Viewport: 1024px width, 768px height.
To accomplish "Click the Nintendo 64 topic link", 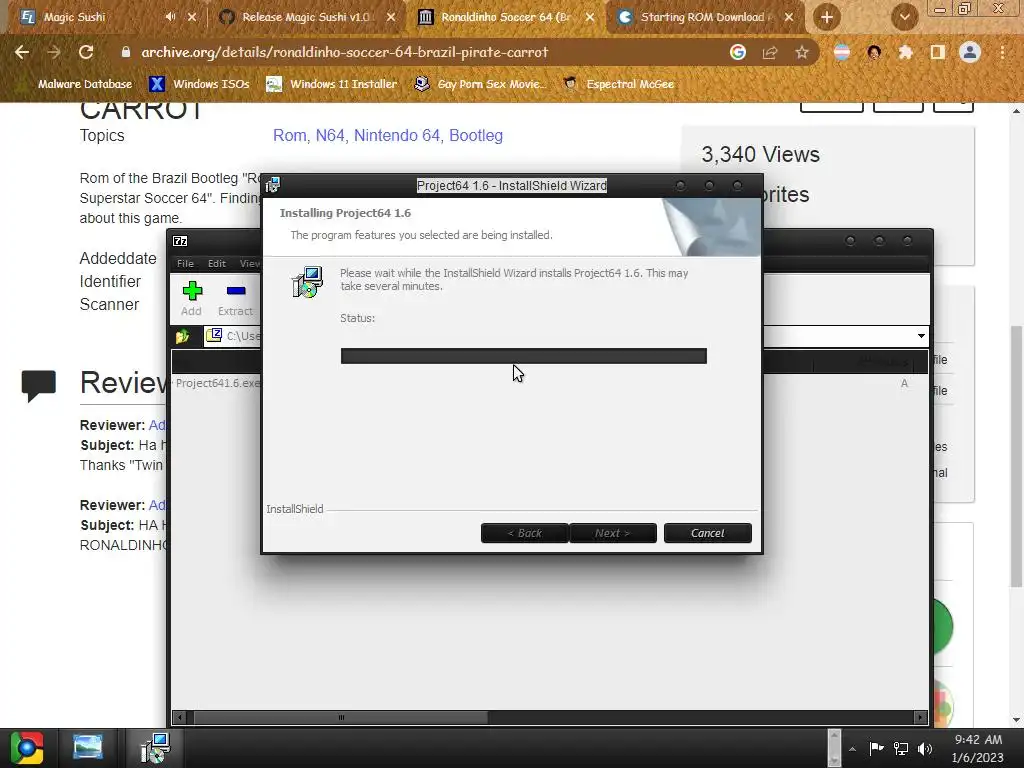I will 397,135.
